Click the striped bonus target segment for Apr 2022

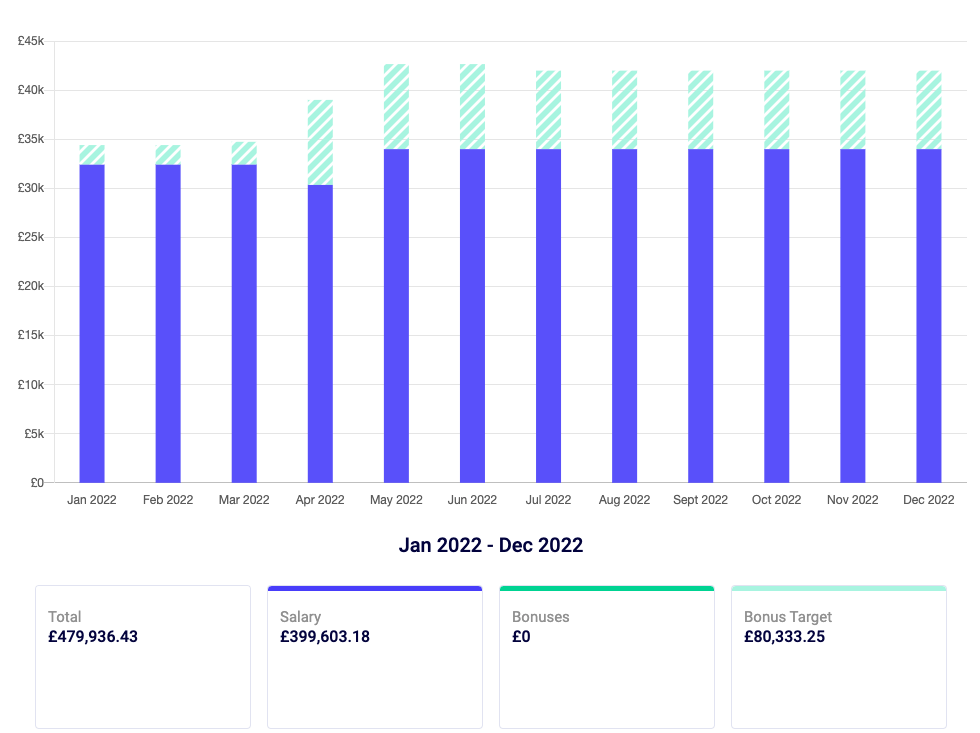320,142
